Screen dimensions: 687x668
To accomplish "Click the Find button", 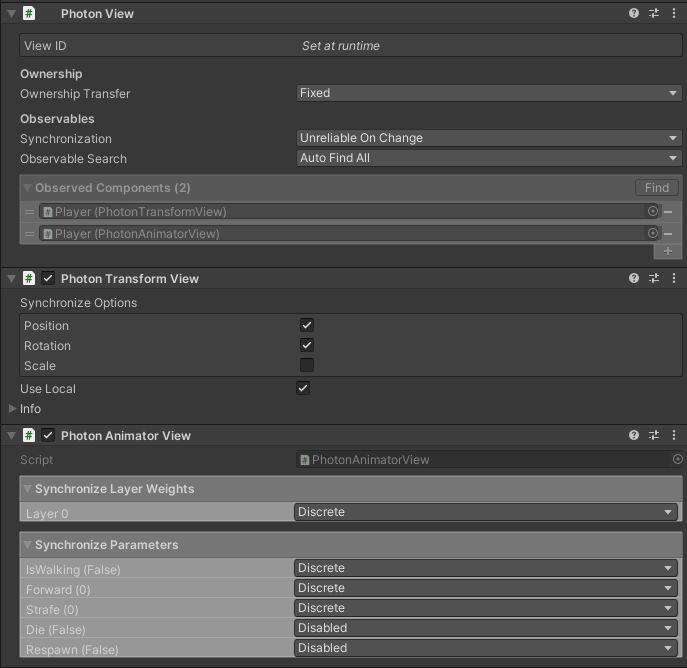I will [x=657, y=187].
